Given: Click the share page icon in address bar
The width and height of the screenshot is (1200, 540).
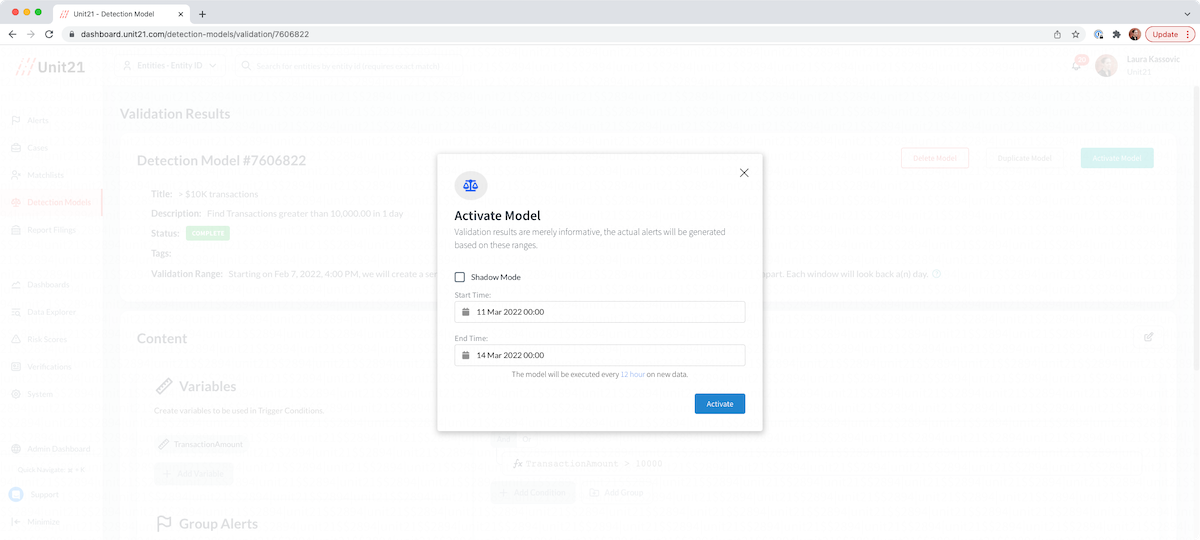Looking at the screenshot, I should coord(1057,34).
